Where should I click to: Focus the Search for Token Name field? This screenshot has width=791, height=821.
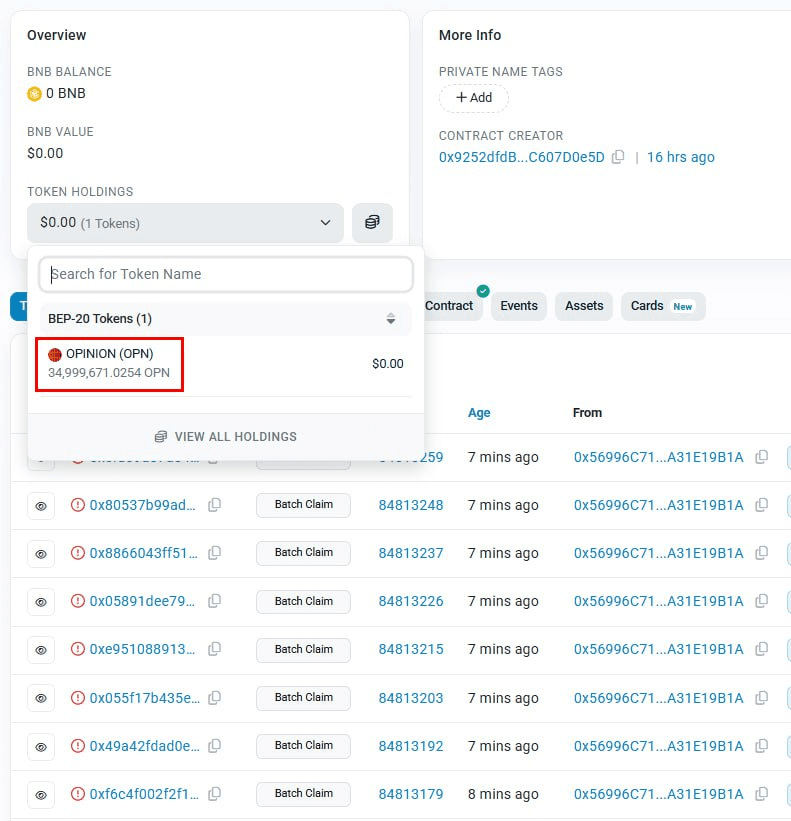226,274
